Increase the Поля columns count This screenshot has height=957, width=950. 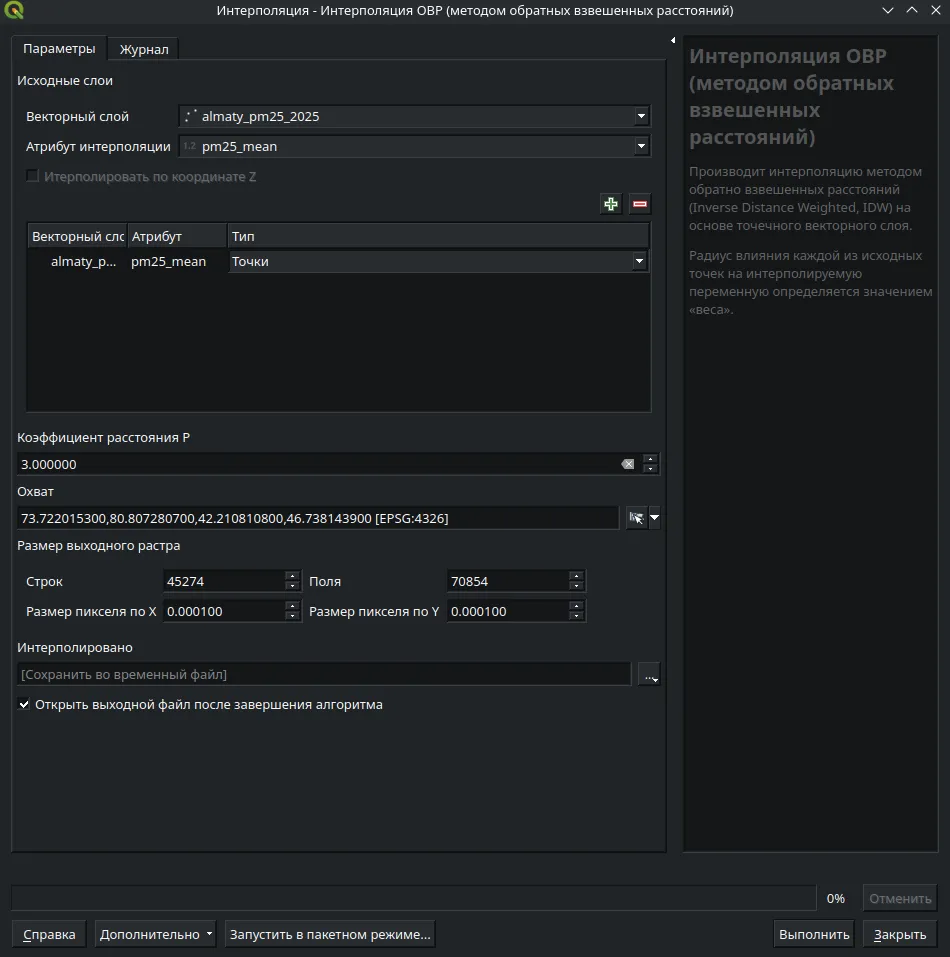coord(576,576)
